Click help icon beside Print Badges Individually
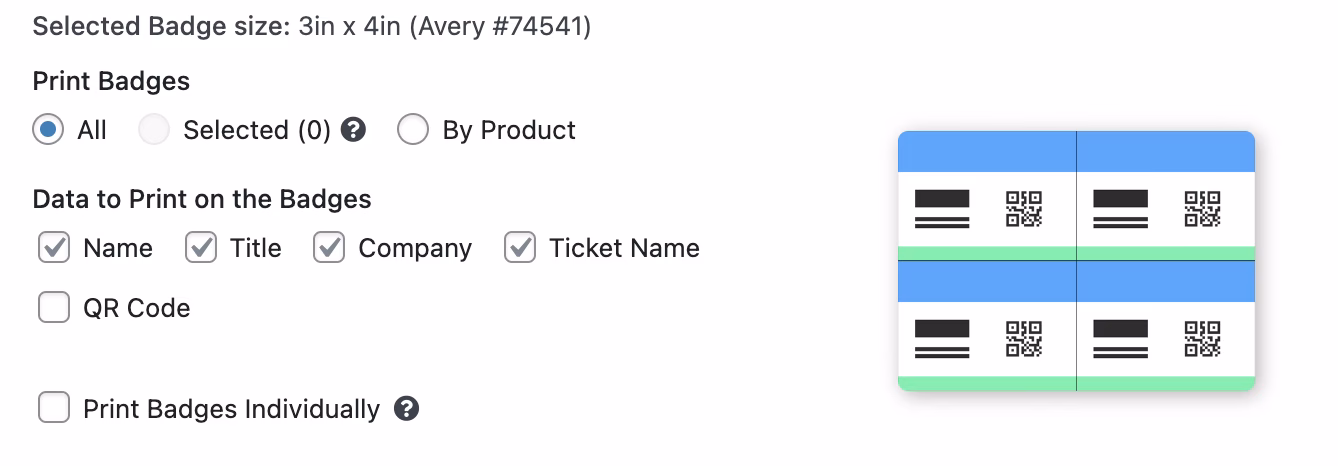Screen dimensions: 1338x466 pyautogui.click(x=406, y=409)
